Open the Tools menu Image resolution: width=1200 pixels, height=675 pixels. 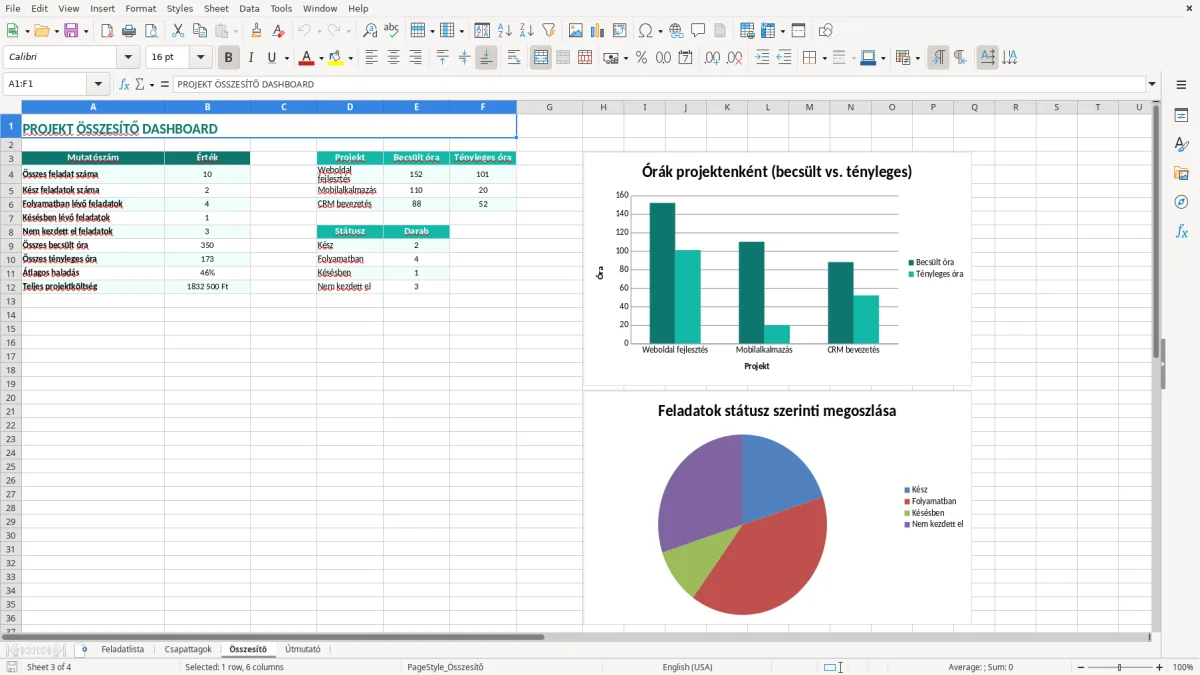click(281, 8)
